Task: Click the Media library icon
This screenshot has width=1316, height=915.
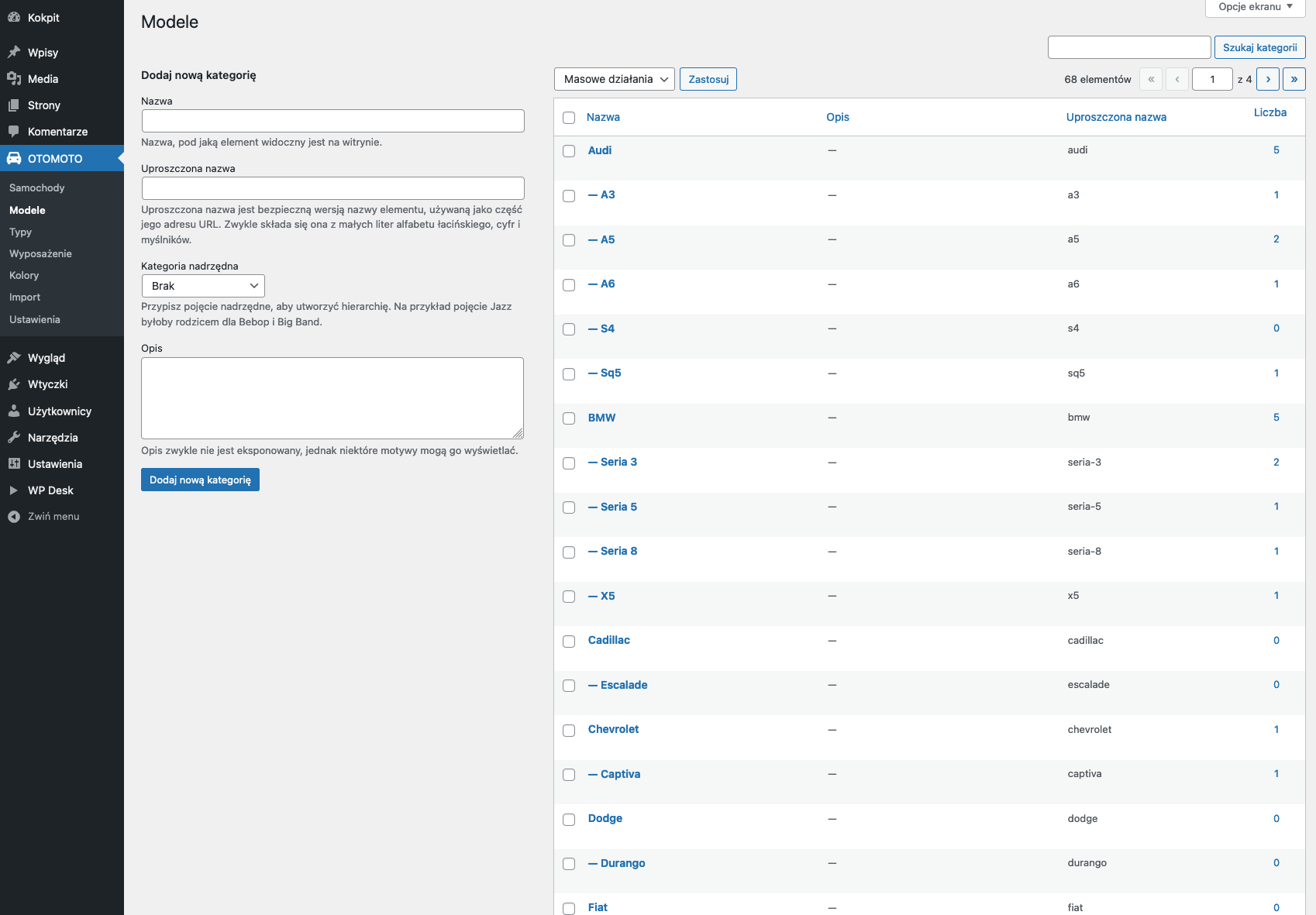Action: click(x=14, y=79)
